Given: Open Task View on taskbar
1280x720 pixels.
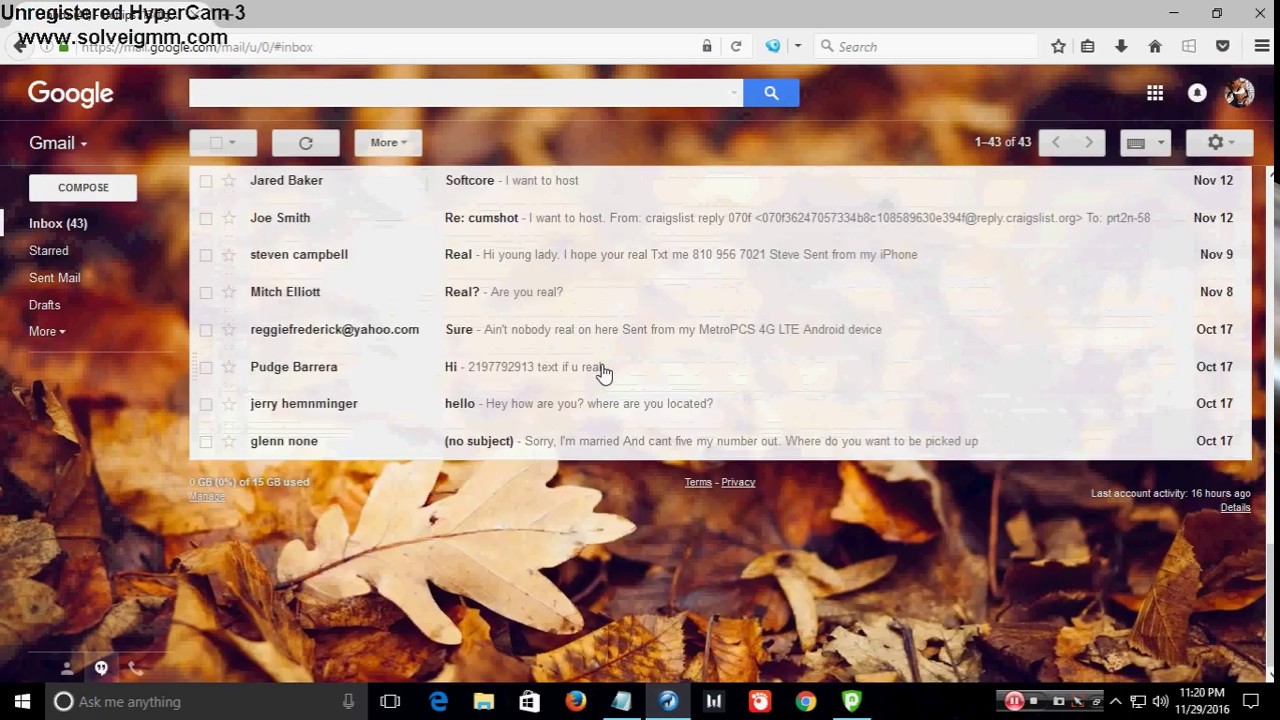Looking at the screenshot, I should (x=390, y=702).
